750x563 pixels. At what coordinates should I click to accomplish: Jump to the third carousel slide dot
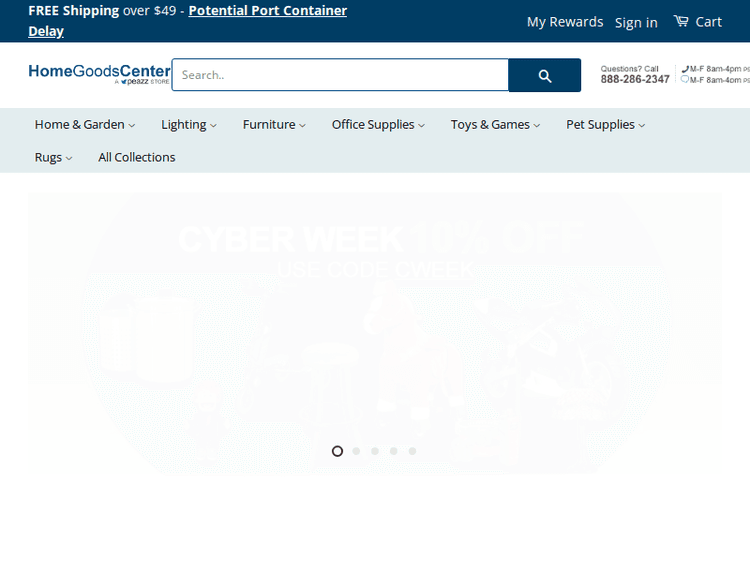pos(375,451)
